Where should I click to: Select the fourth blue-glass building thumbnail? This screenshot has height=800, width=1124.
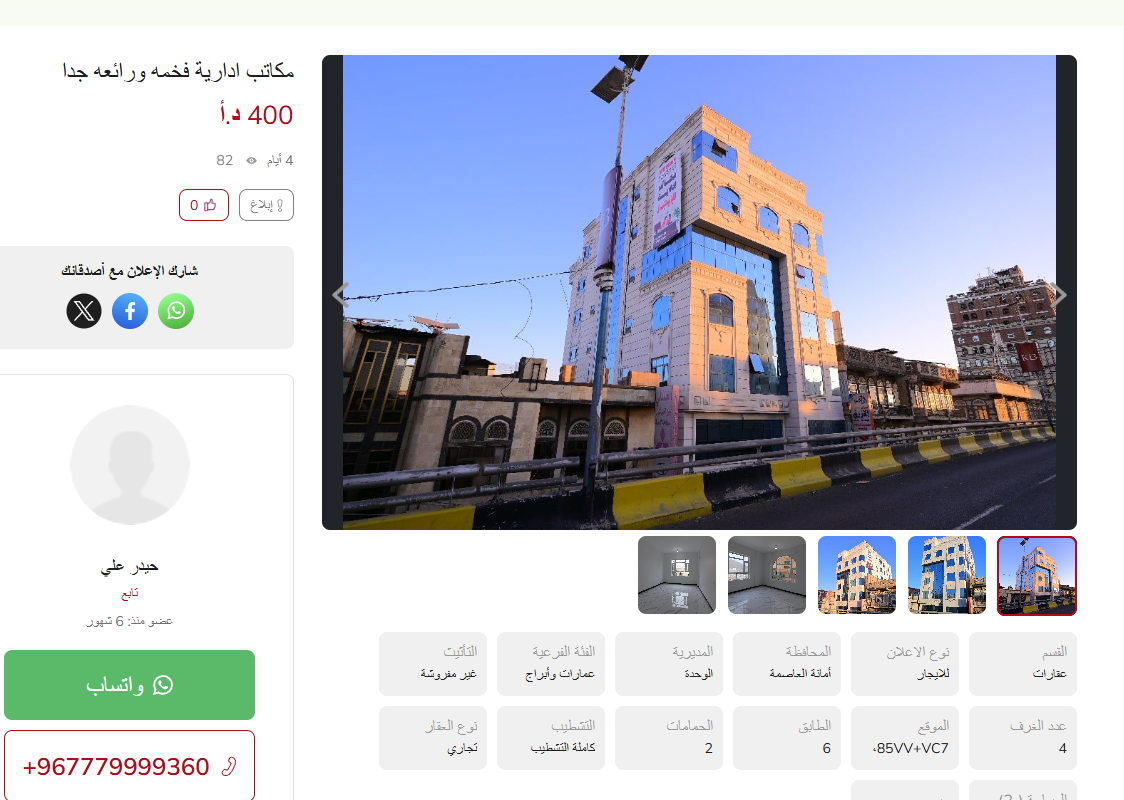click(x=947, y=575)
